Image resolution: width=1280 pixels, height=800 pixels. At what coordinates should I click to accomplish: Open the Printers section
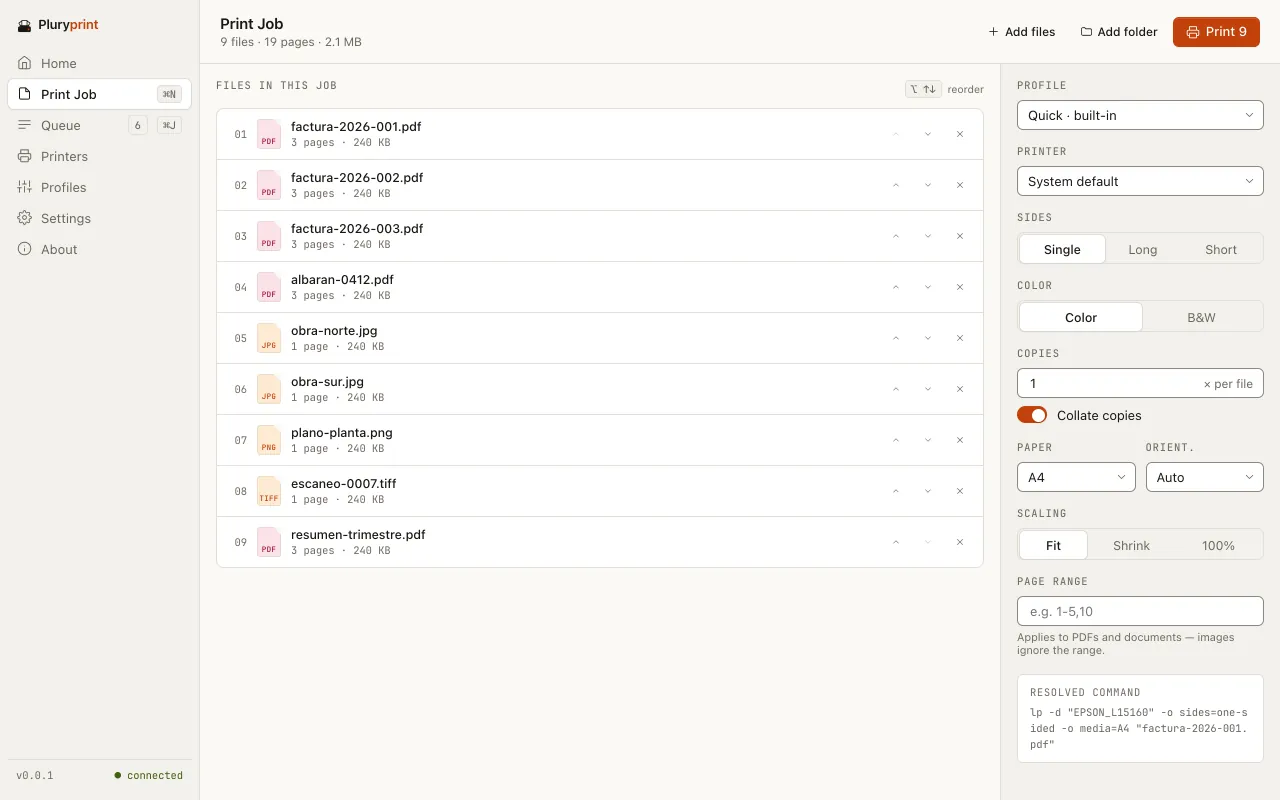(x=100, y=156)
